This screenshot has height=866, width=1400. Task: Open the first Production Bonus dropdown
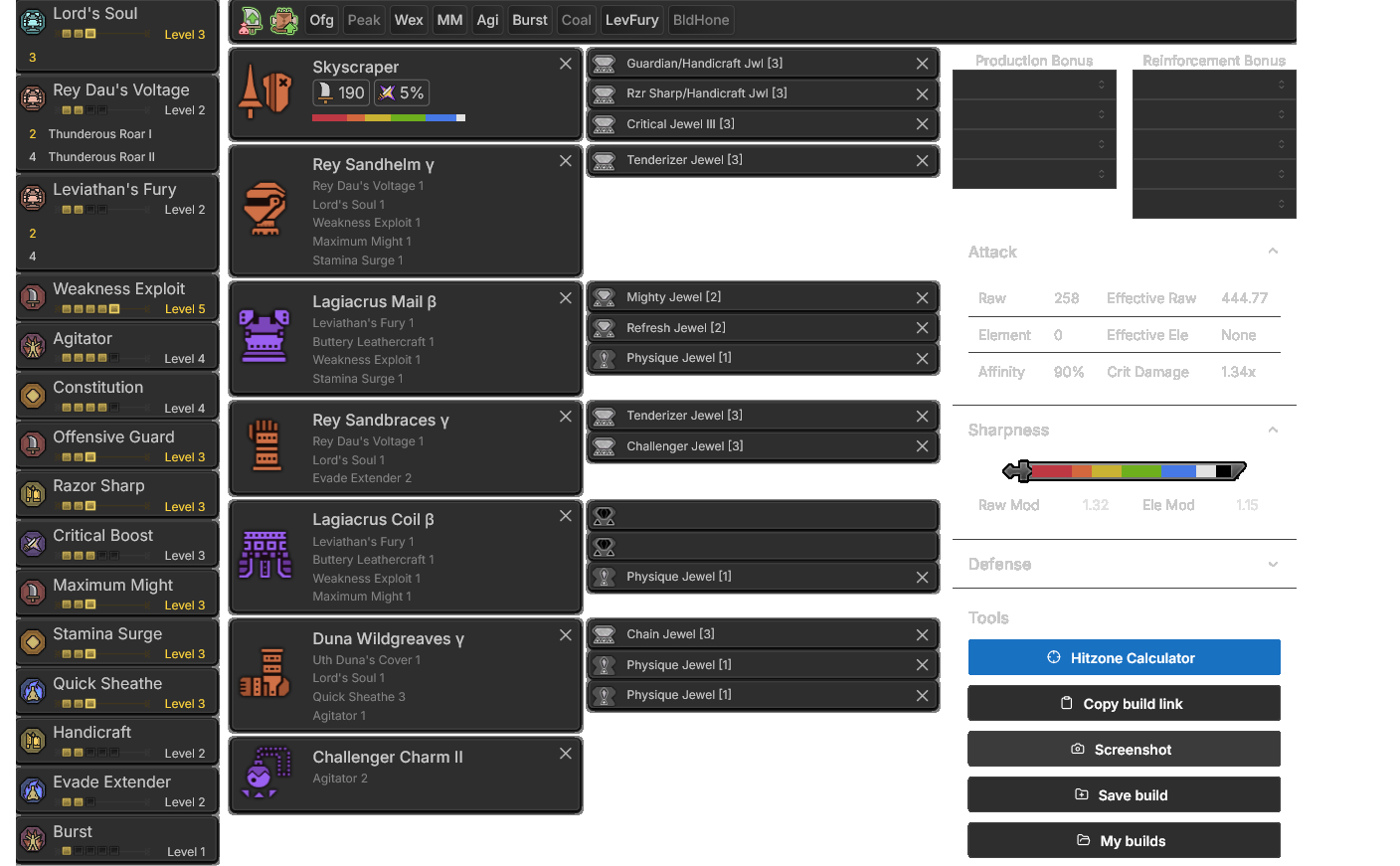1034,85
